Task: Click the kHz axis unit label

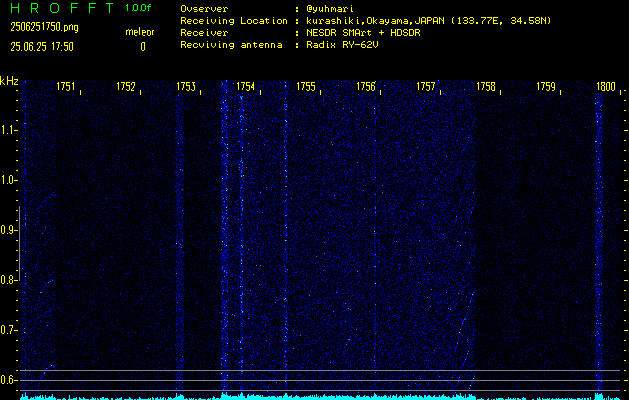Action: click(x=9, y=81)
